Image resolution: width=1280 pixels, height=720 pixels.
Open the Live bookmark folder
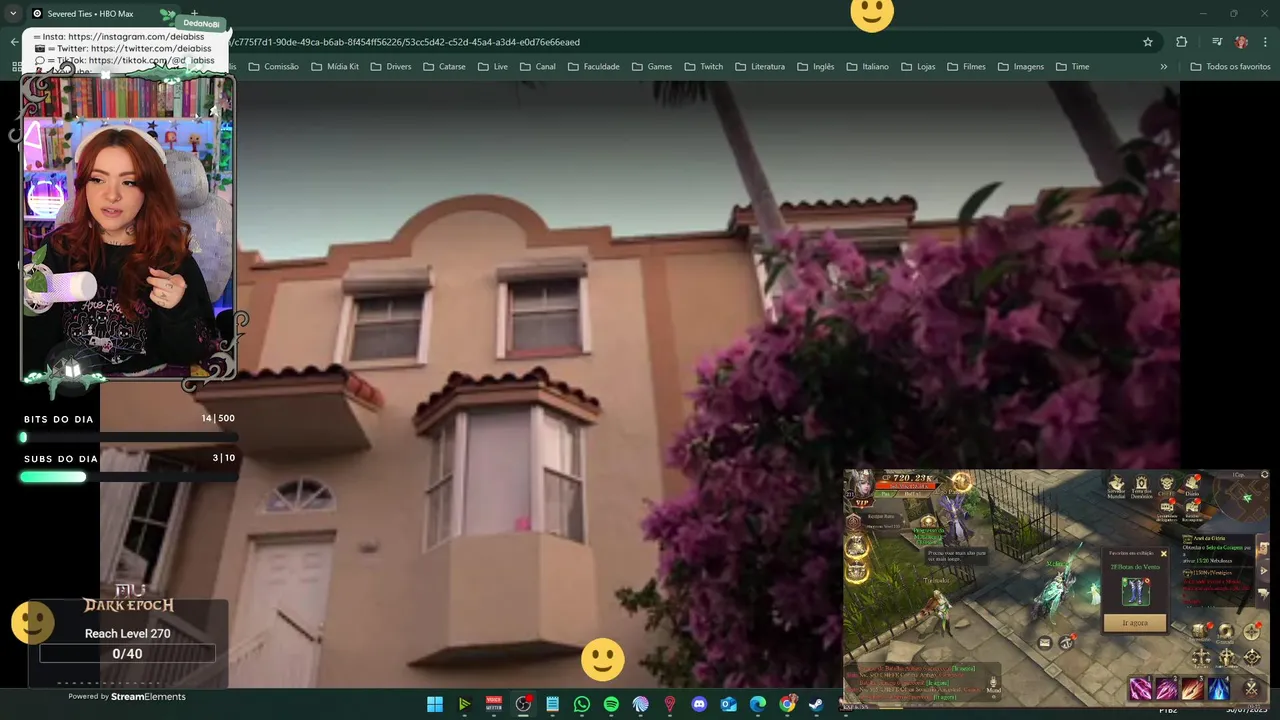click(x=493, y=67)
